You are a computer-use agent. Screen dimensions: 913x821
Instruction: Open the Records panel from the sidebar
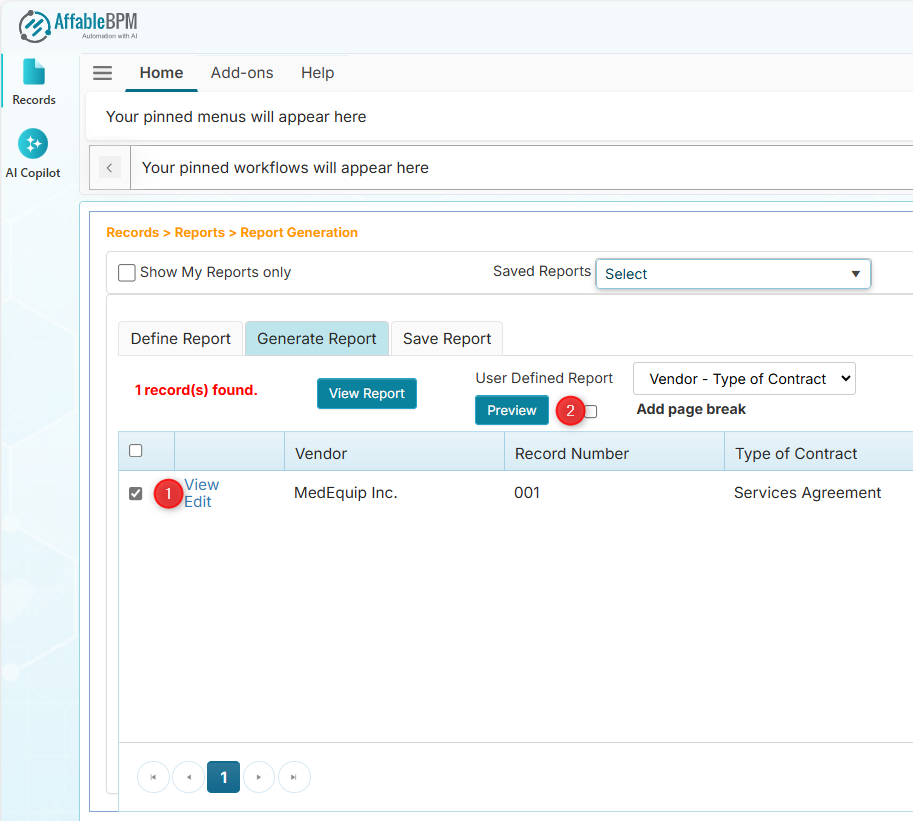(33, 80)
